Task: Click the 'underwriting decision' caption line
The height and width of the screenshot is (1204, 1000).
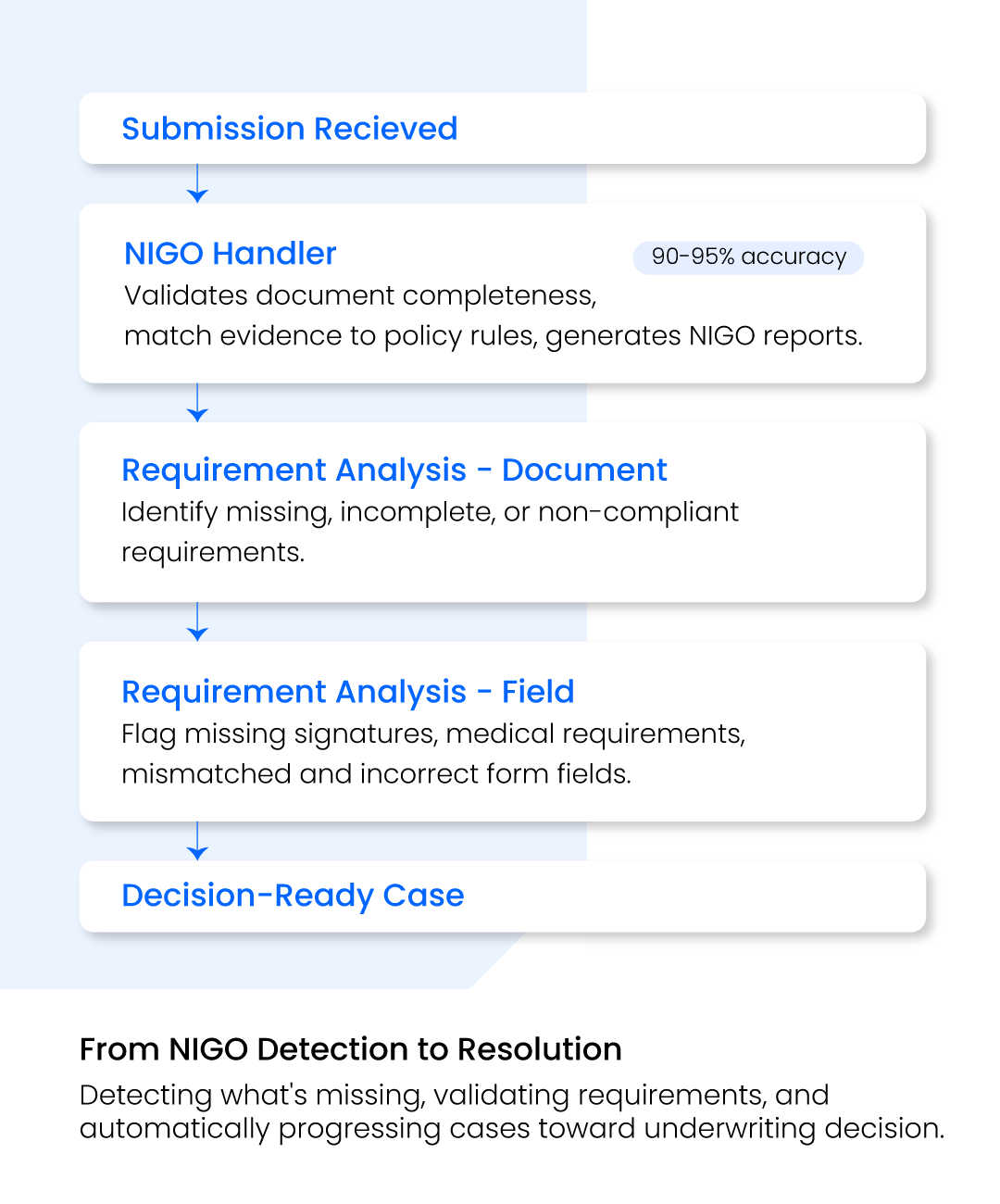Action: 512,1129
